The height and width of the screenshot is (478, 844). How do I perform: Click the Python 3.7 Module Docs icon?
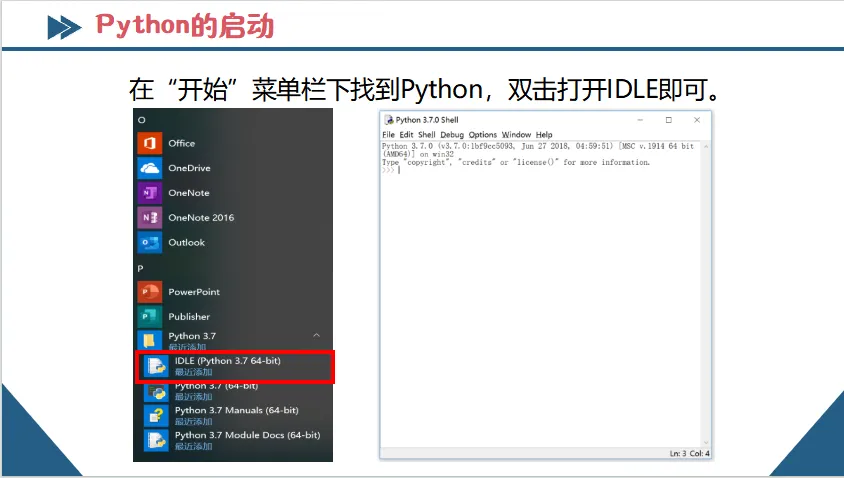[x=156, y=440]
